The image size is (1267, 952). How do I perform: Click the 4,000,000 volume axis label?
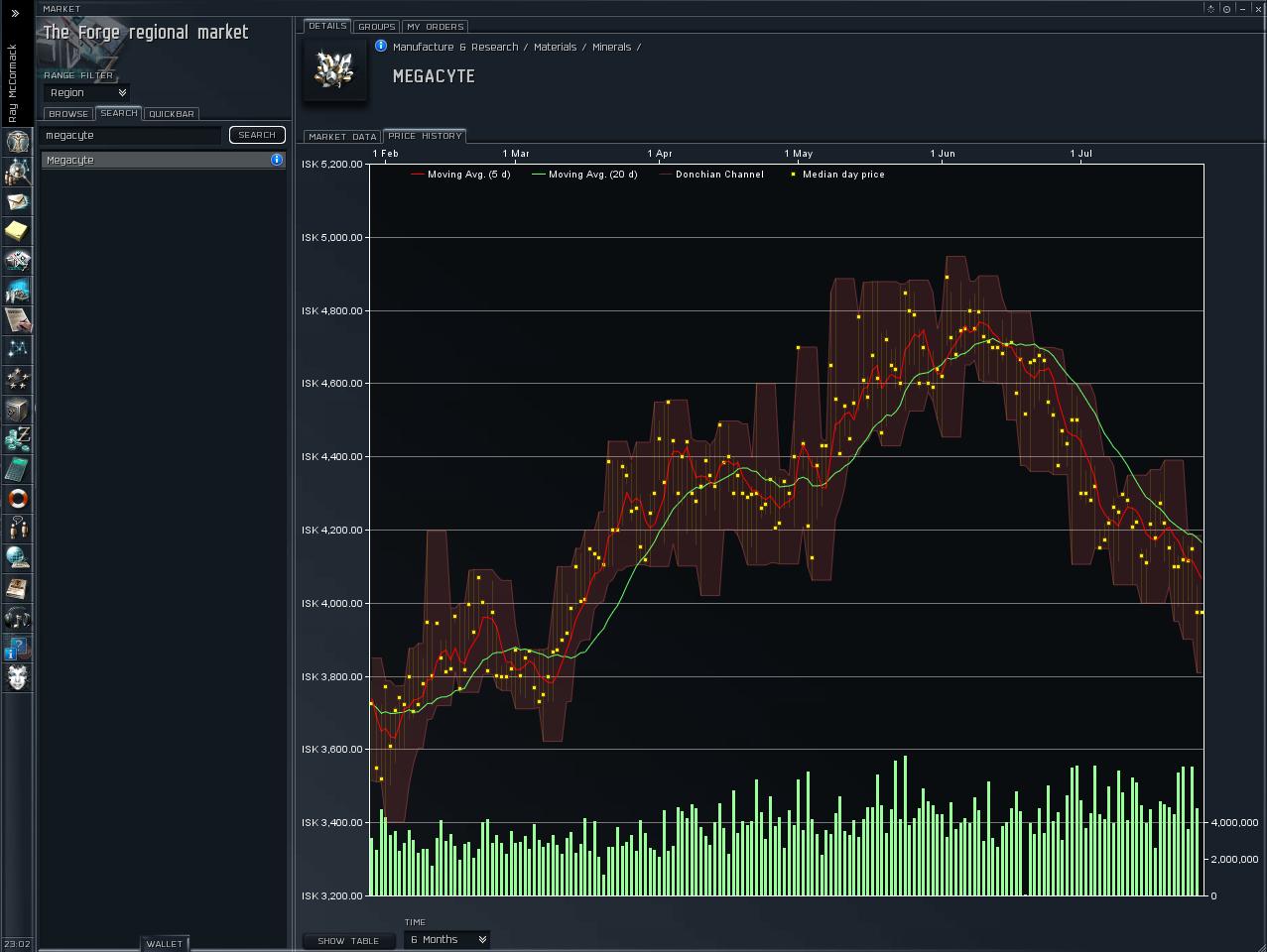click(1234, 823)
